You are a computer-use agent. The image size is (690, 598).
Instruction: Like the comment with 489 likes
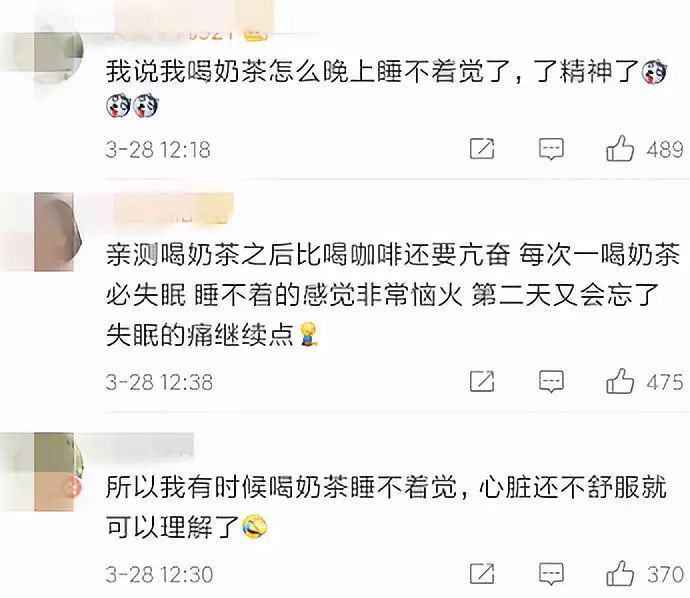pyautogui.click(x=620, y=148)
